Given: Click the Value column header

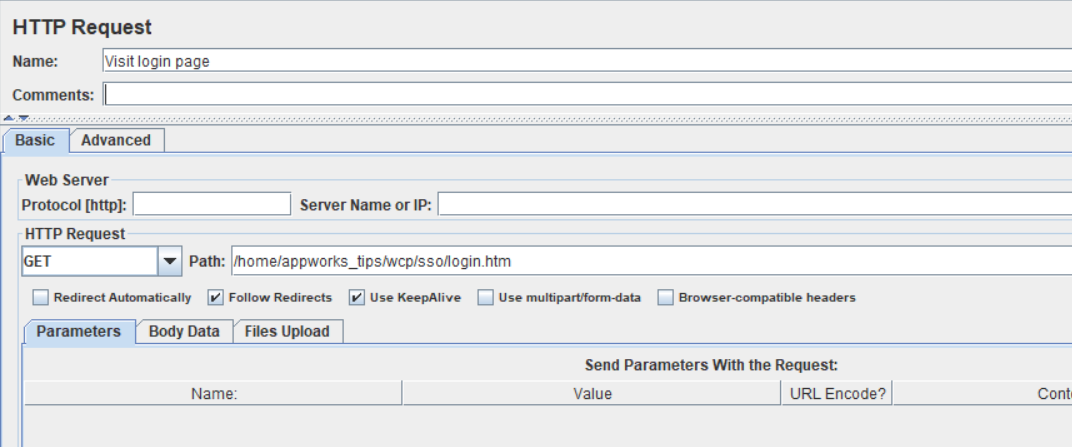Looking at the screenshot, I should tap(592, 394).
